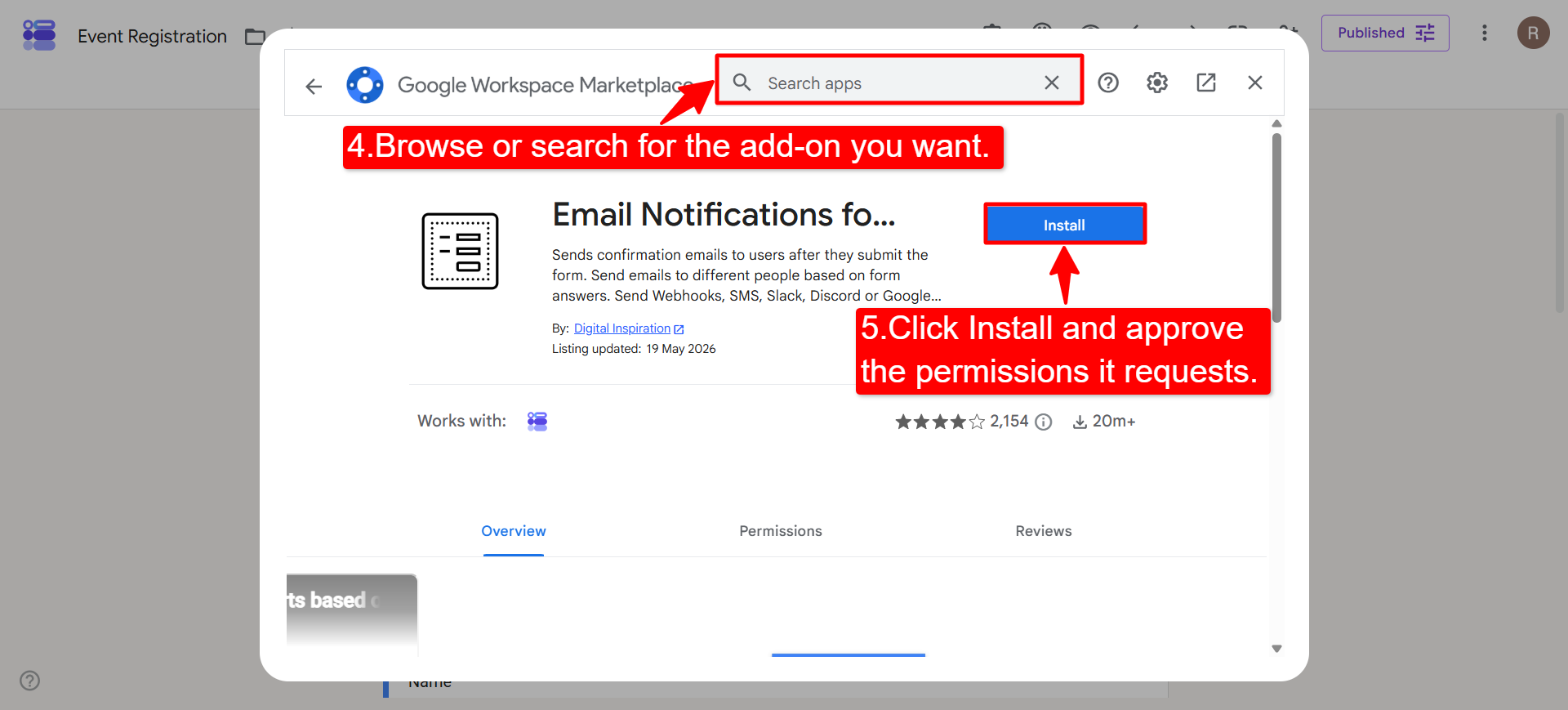Click the download icon beside 20m+
Viewport: 1568px width, 710px height.
(1080, 422)
